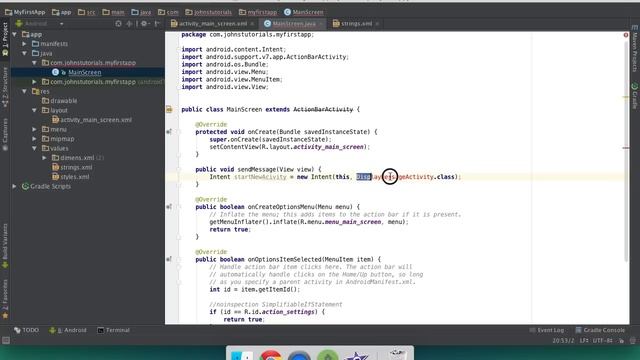Image resolution: width=640 pixels, height=360 pixels.
Task: Toggle the Project side tool tab
Action: (x=5, y=39)
